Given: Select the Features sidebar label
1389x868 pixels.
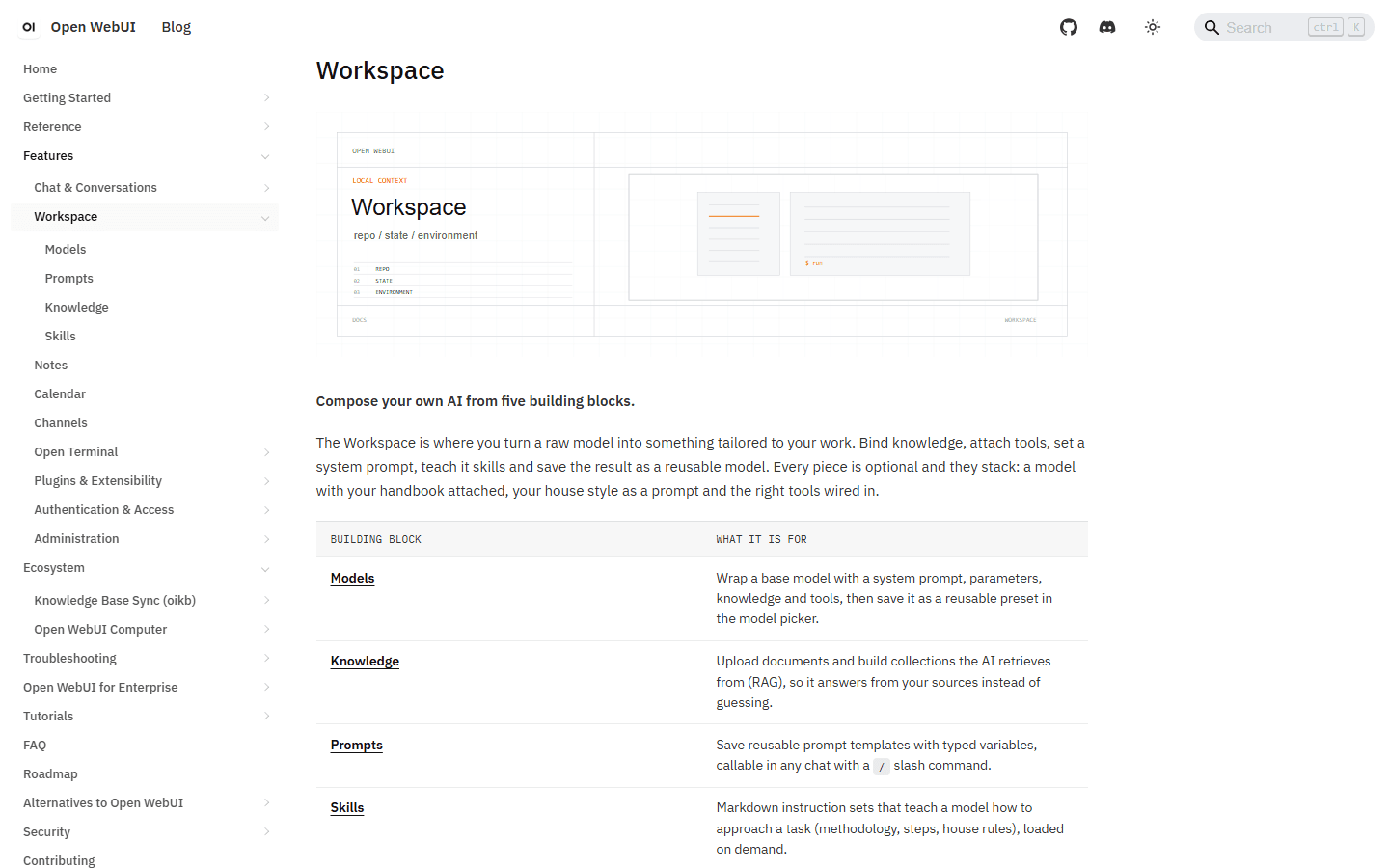Looking at the screenshot, I should tap(48, 155).
